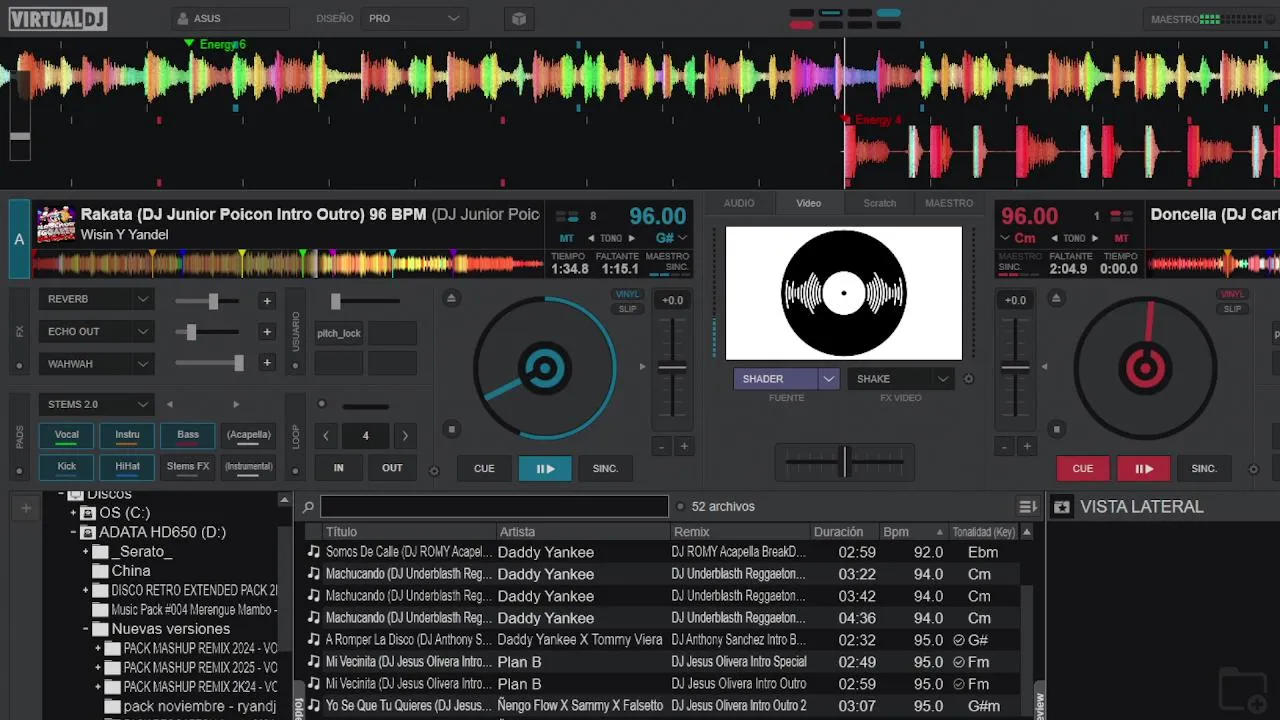Switch to the Video mixer tab
1280x720 pixels.
(x=809, y=203)
